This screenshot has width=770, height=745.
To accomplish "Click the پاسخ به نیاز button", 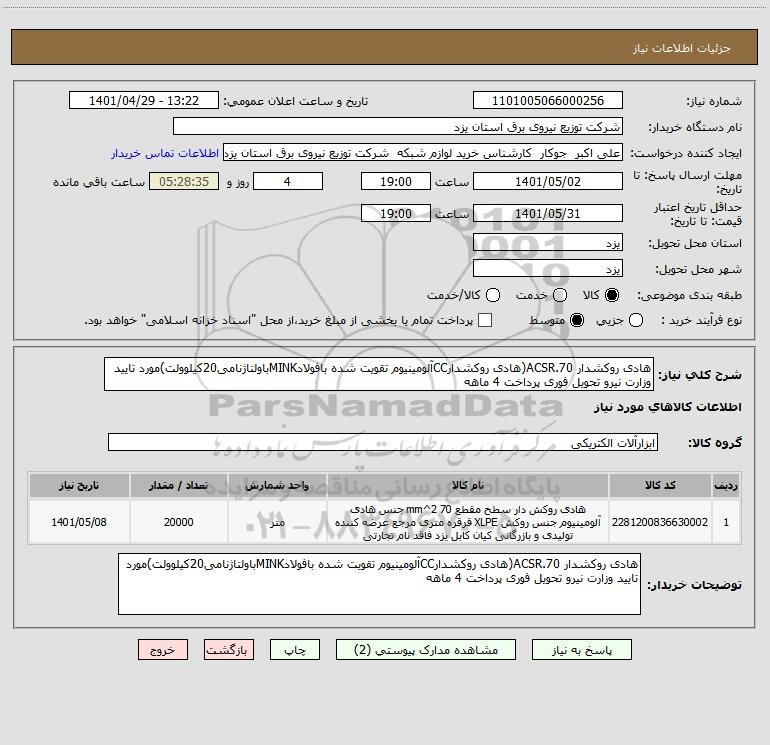I will coord(581,650).
